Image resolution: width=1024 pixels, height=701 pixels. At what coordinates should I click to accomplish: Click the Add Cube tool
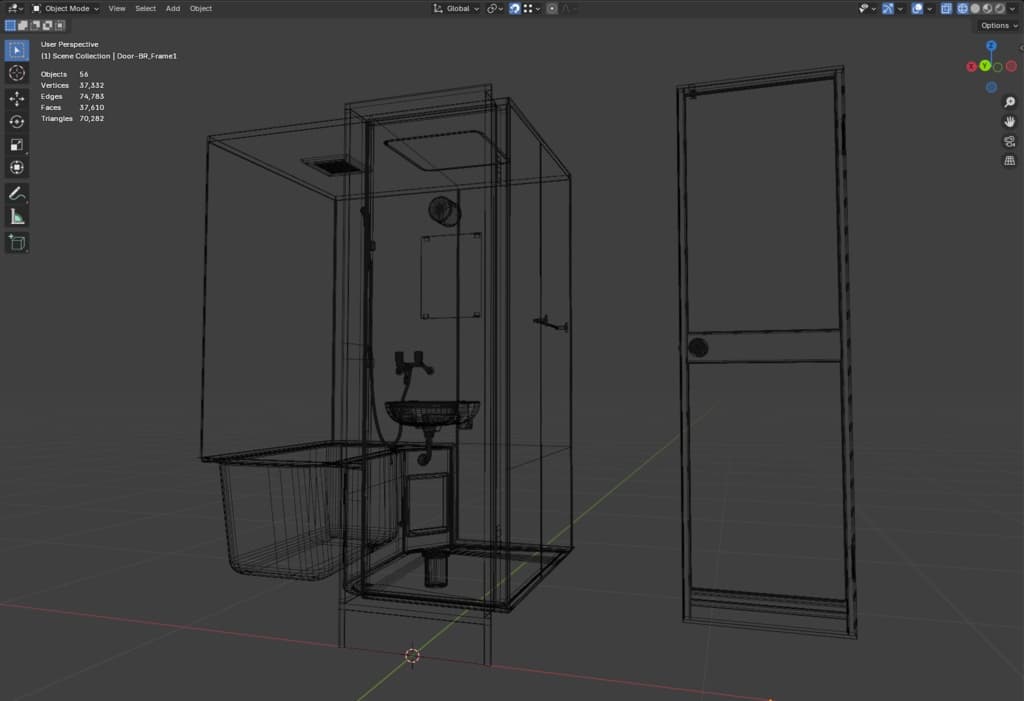click(x=17, y=242)
